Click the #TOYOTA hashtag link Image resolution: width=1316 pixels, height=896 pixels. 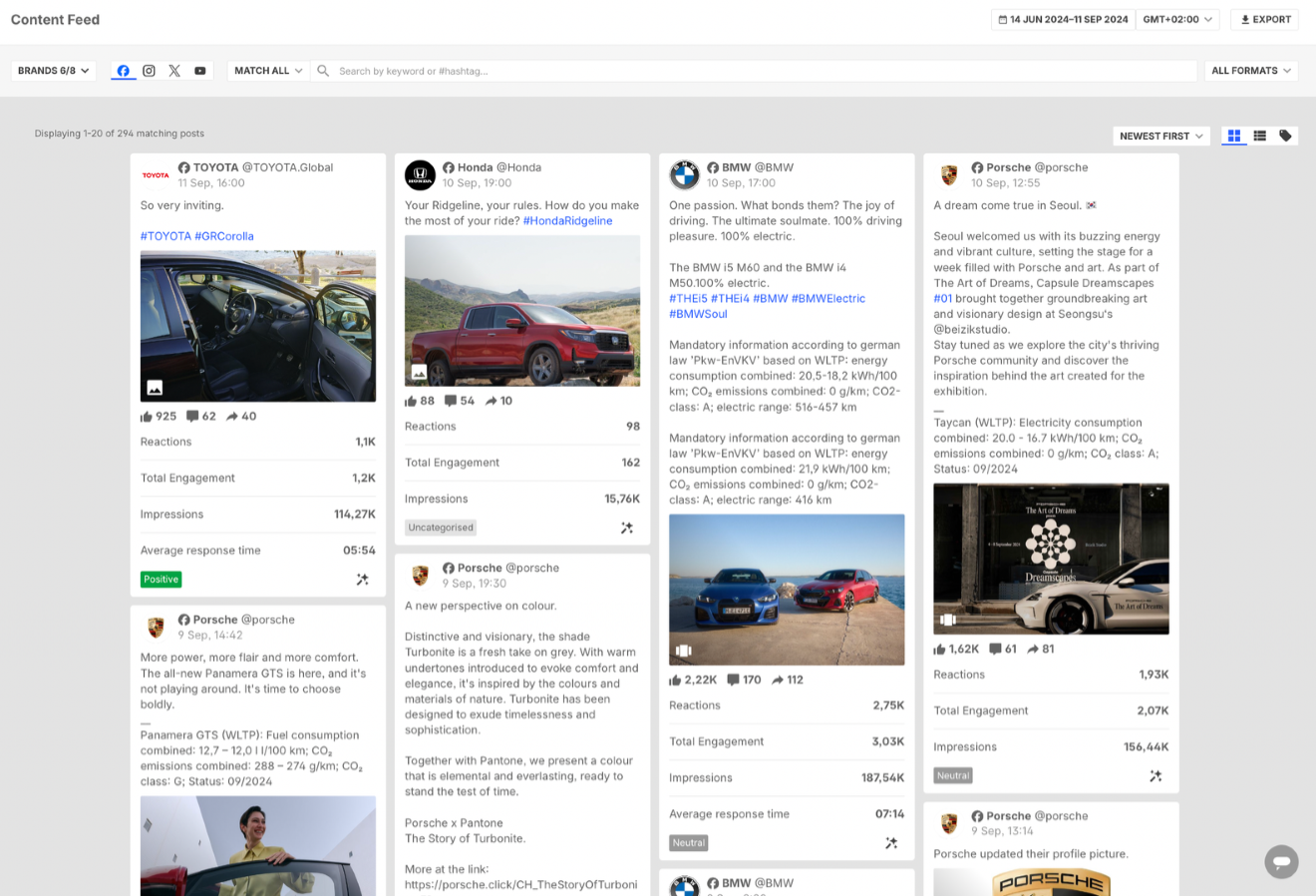tap(165, 236)
